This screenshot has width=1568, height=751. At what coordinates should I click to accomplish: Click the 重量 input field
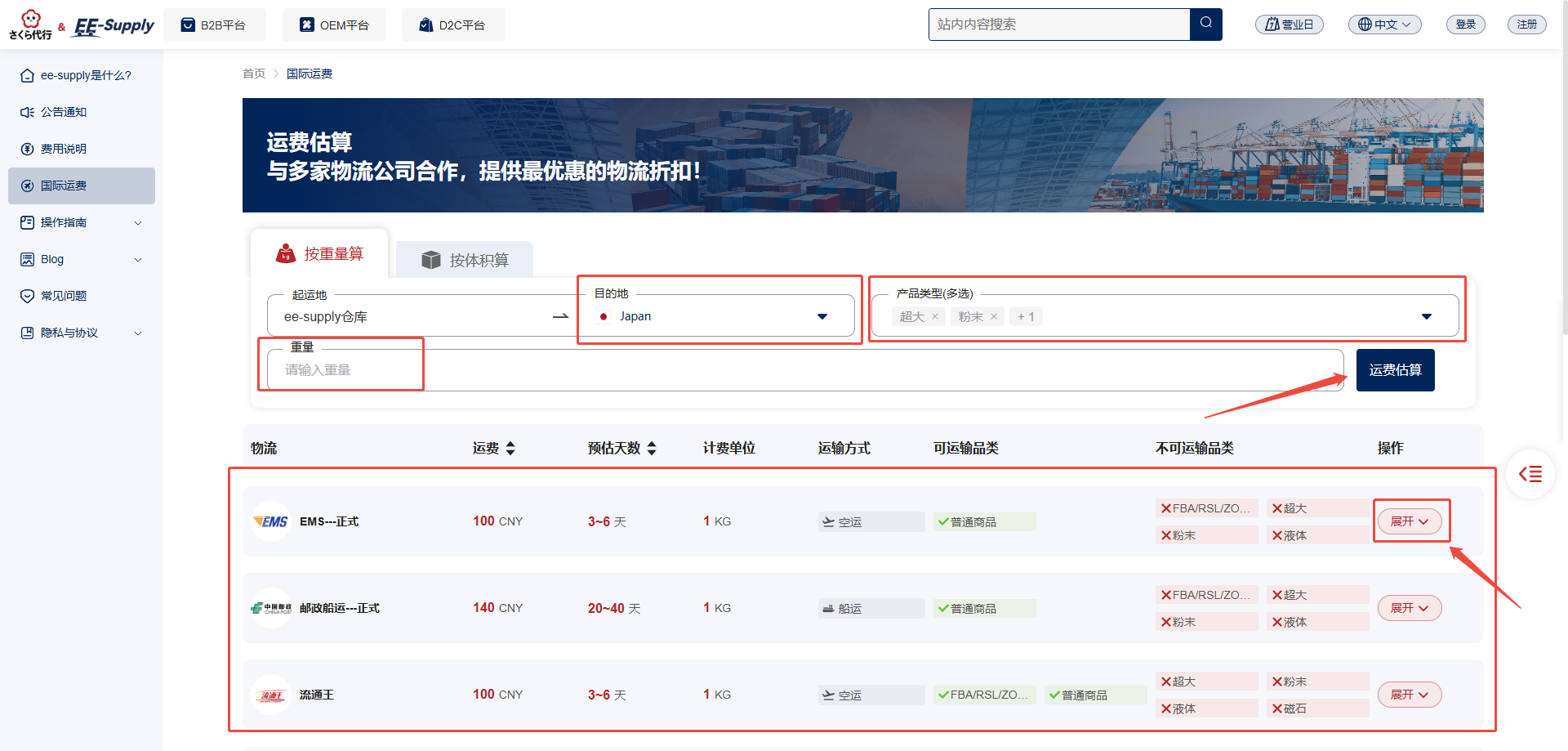click(805, 370)
